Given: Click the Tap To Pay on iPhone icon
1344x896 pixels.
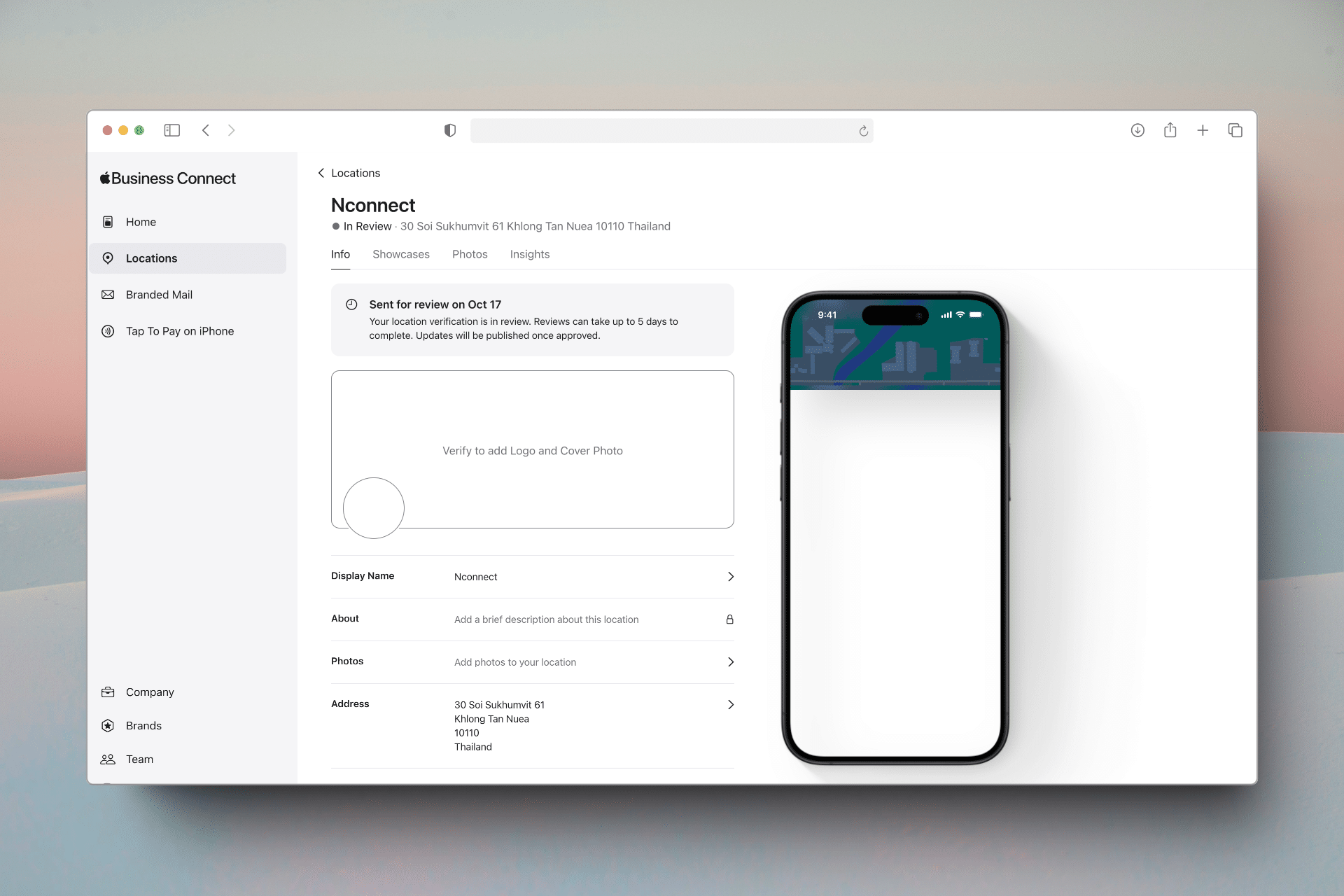Looking at the screenshot, I should [x=108, y=331].
